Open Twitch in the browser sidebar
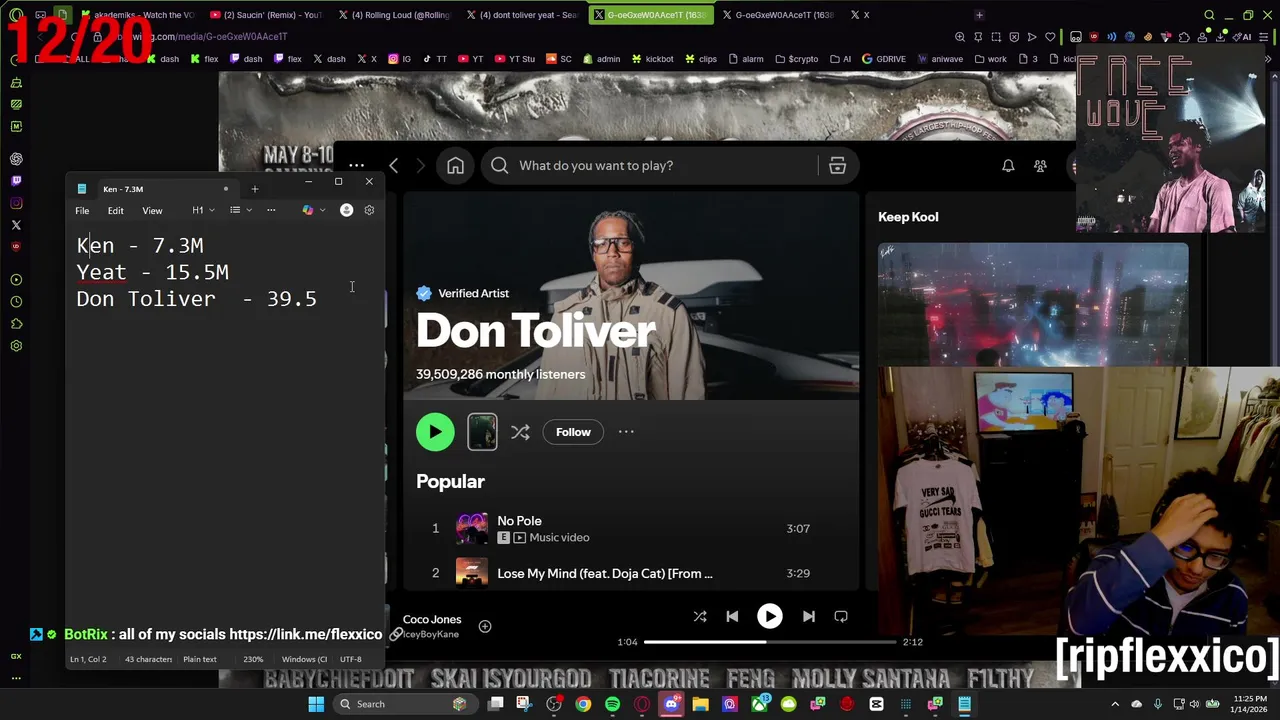Image resolution: width=1280 pixels, height=720 pixels. (x=16, y=181)
